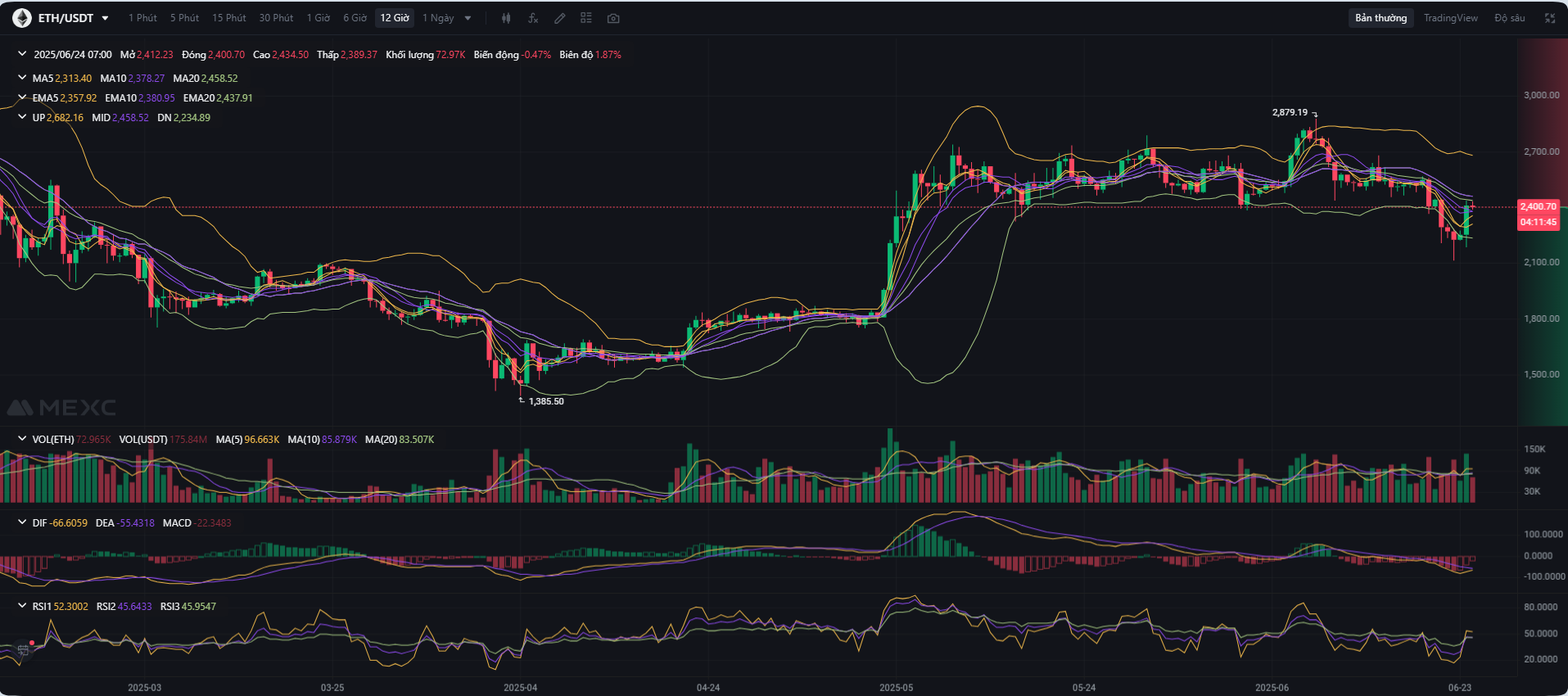
Task: Collapse the VOL(ETH) indicator legend
Action: (x=22, y=439)
